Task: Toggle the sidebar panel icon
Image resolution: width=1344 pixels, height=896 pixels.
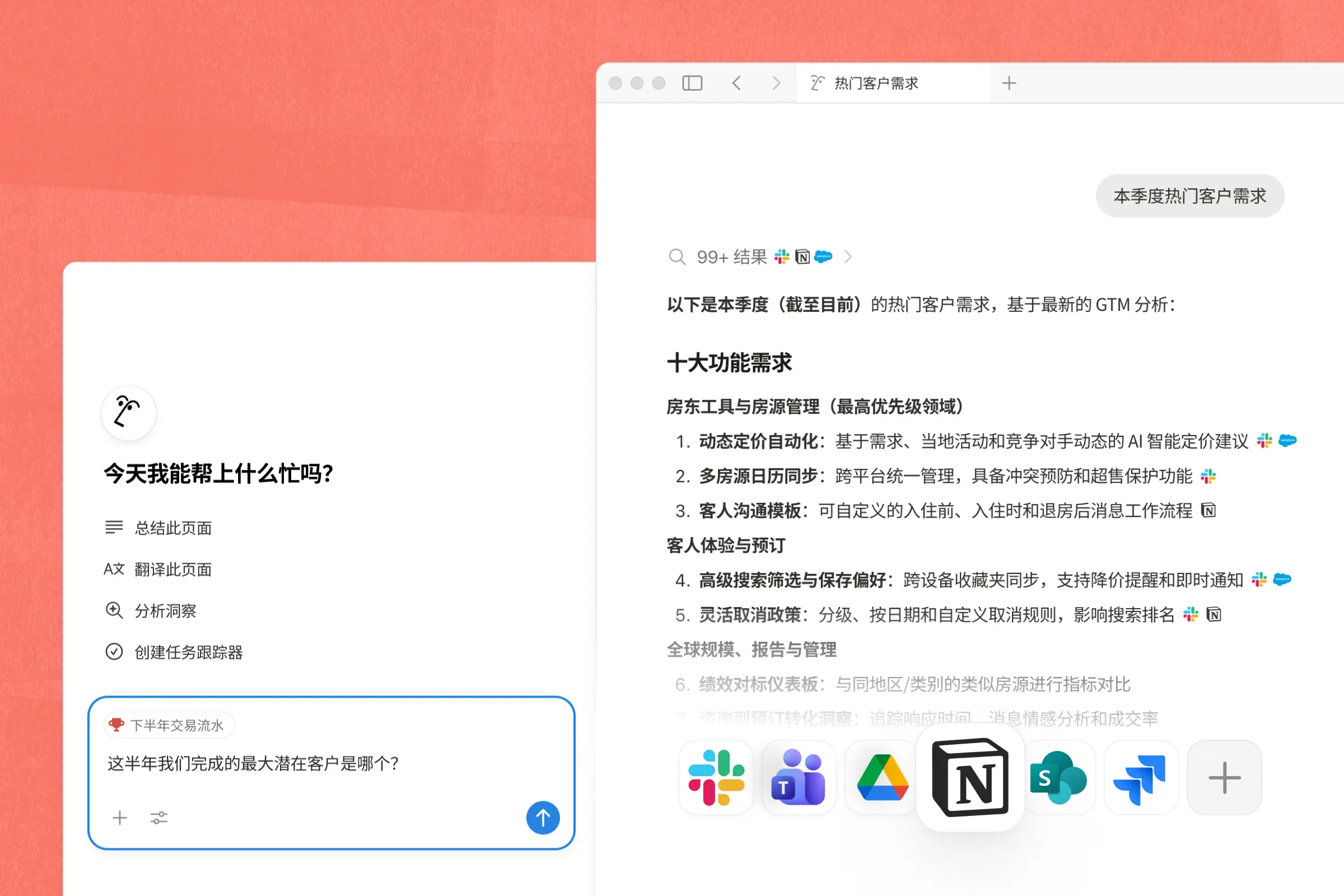Action: coord(692,83)
